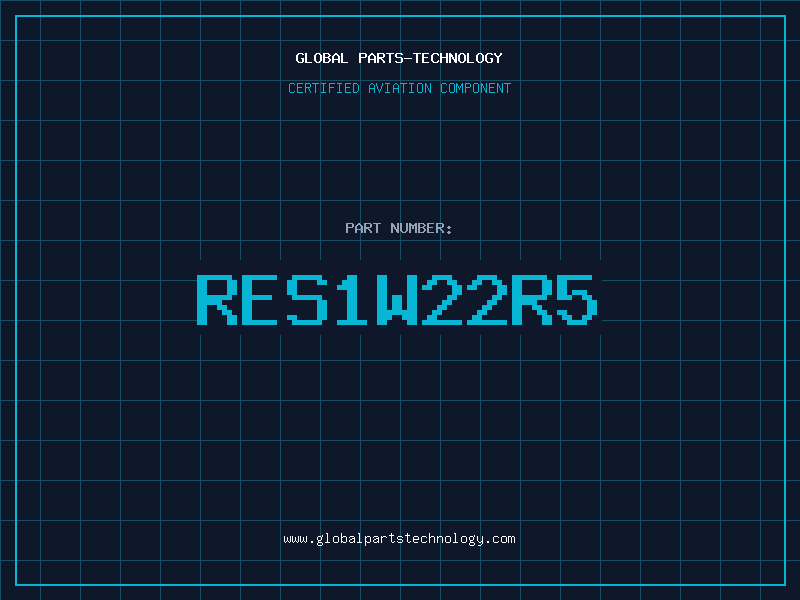The image size is (800, 600).
Task: Click the PART NUMBER: label
Action: pos(398,228)
